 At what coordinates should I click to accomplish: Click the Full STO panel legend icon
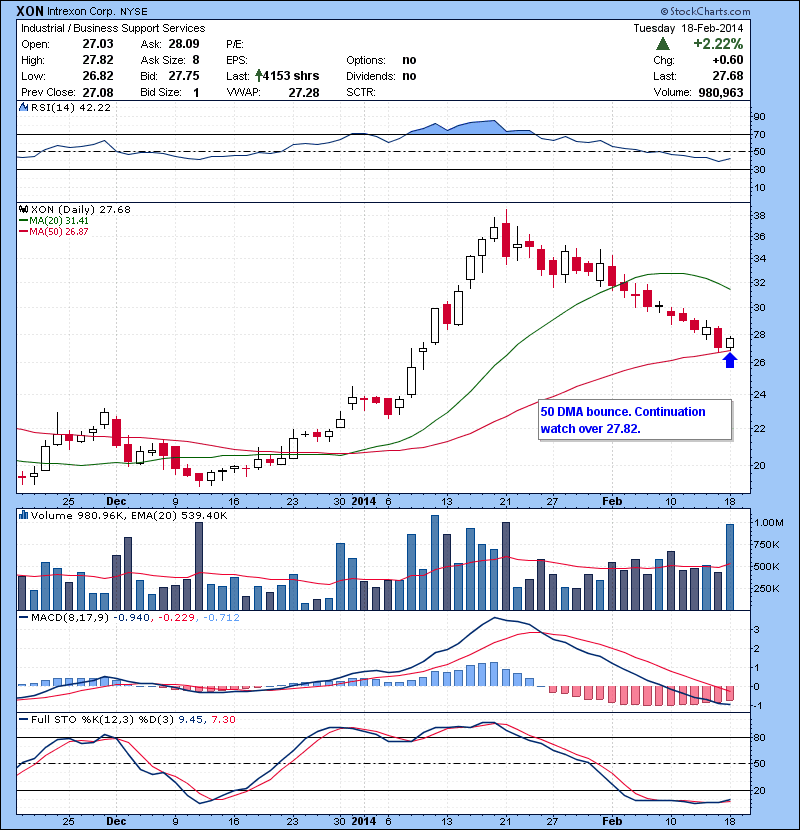pos(24,720)
